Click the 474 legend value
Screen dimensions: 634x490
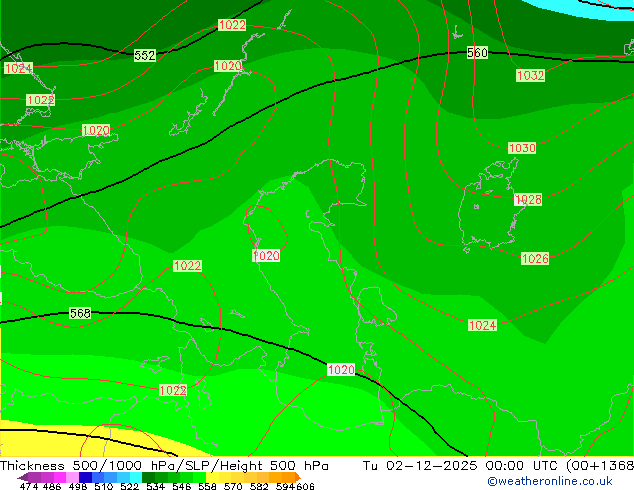pyautogui.click(x=29, y=486)
